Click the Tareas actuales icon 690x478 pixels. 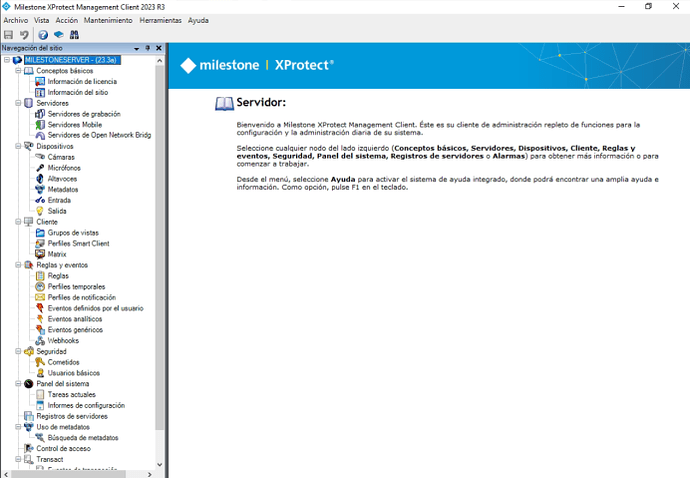40,394
